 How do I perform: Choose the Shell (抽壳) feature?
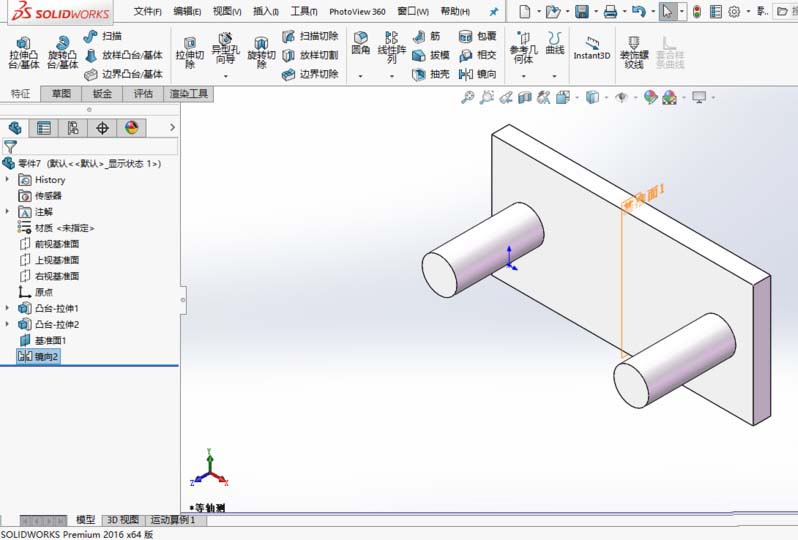tap(431, 74)
